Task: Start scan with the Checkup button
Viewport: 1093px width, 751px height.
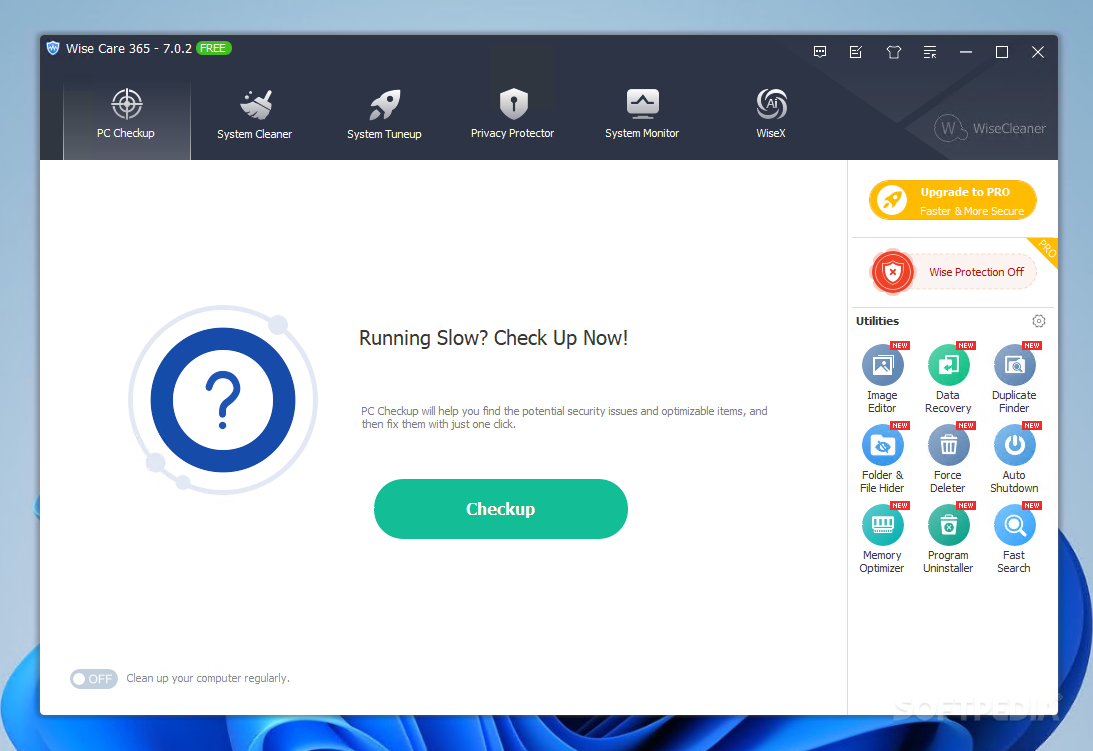Action: [500, 509]
